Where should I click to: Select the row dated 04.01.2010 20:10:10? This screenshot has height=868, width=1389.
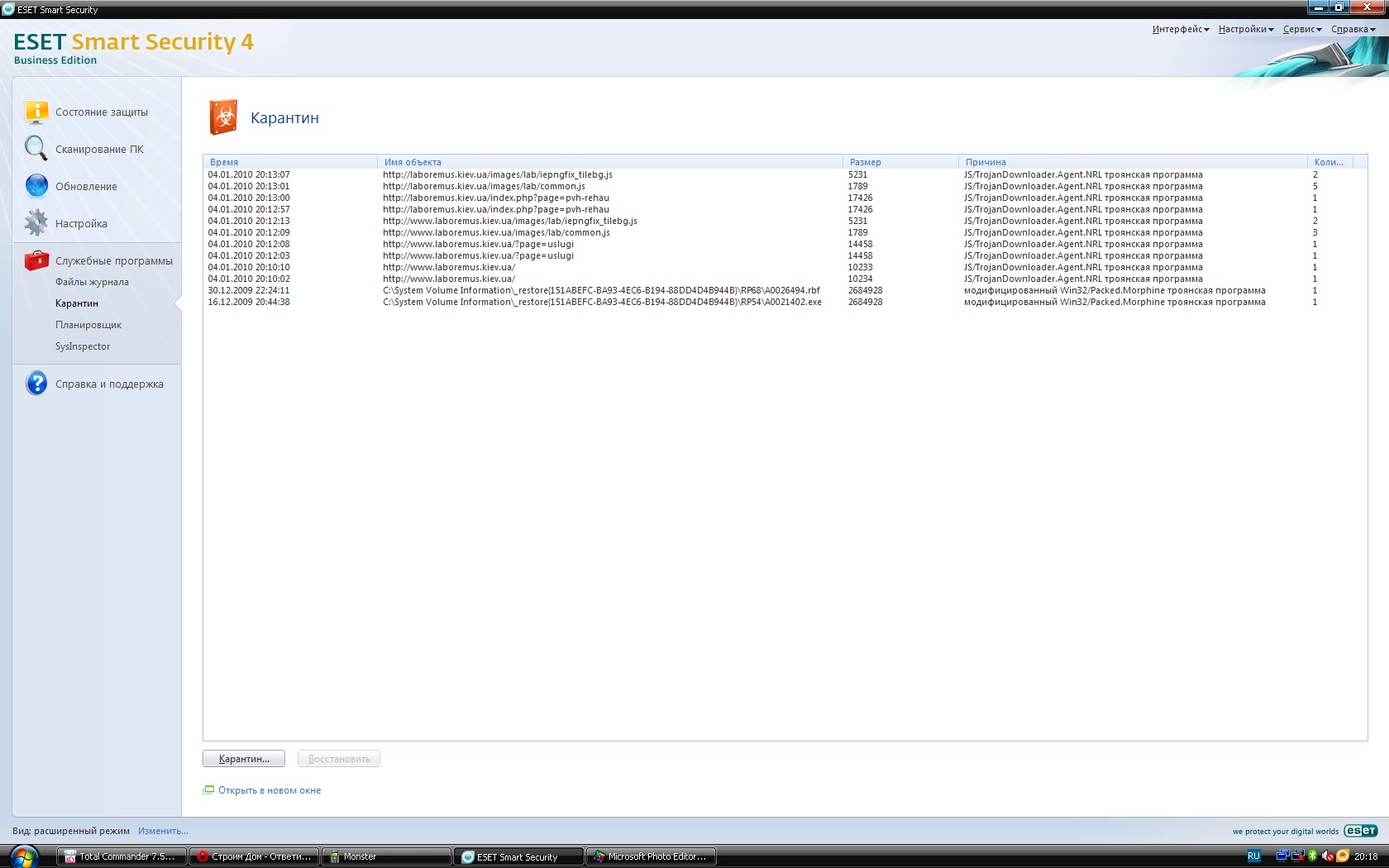(785, 267)
